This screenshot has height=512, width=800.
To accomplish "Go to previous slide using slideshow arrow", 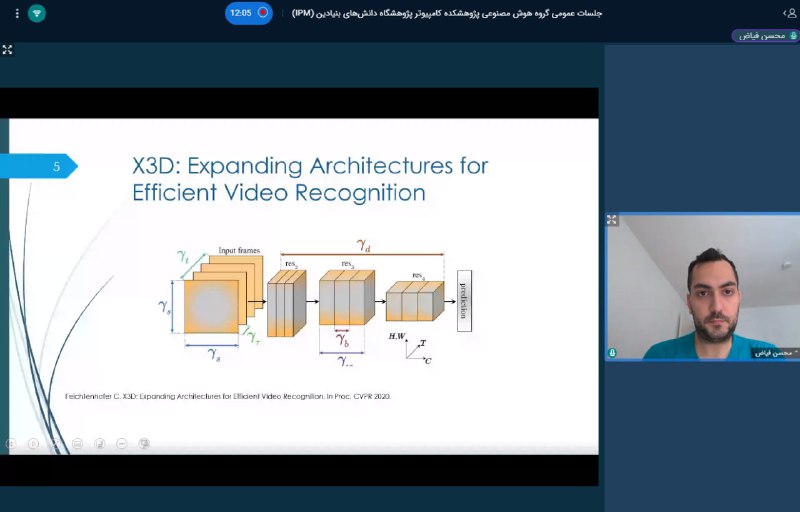I will point(11,444).
